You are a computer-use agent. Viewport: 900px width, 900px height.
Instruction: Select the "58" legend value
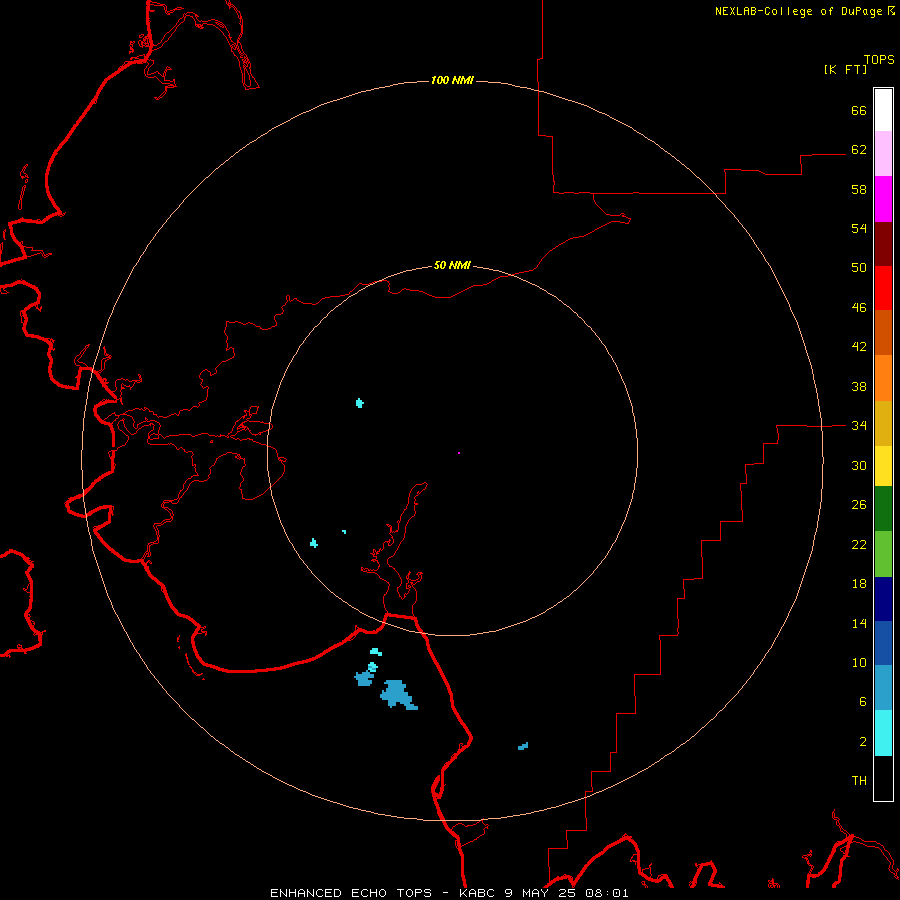point(859,189)
